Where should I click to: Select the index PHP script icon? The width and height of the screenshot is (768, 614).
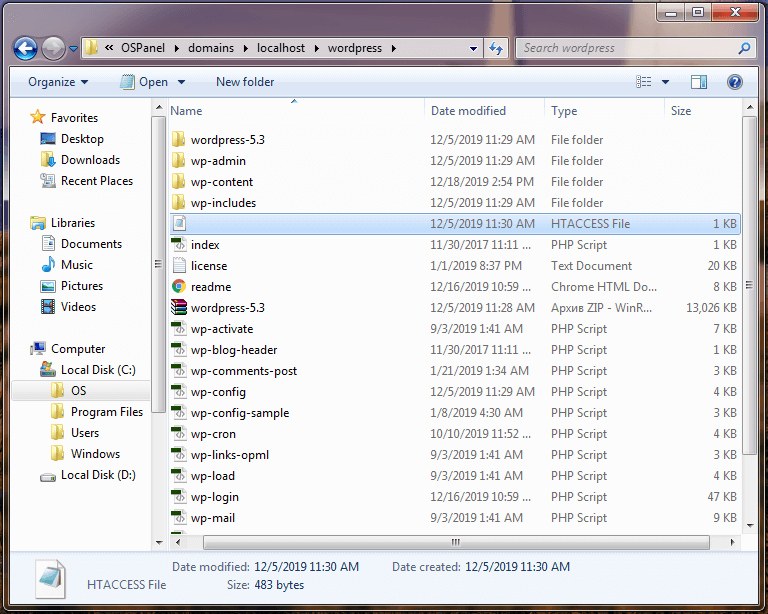pos(179,244)
